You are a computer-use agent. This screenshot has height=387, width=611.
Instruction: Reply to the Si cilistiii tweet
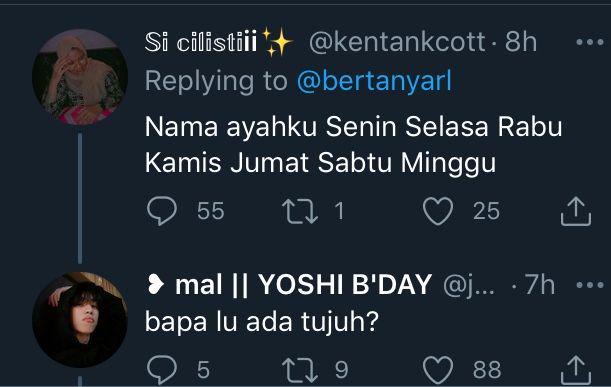point(162,211)
